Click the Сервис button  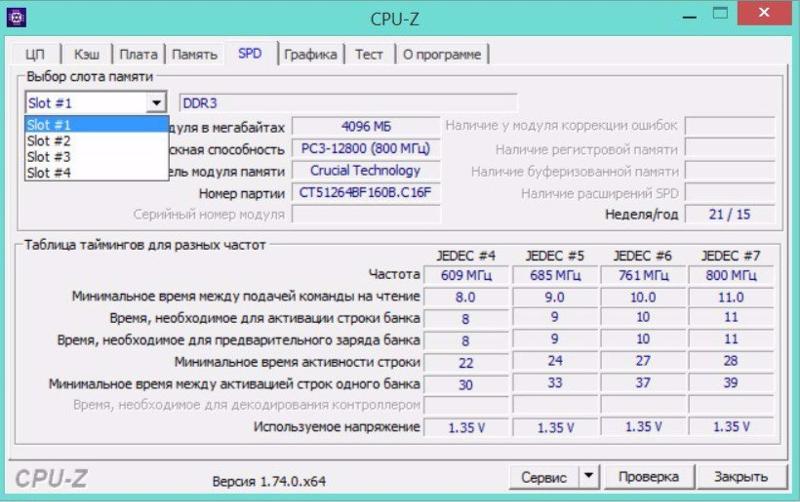(544, 477)
